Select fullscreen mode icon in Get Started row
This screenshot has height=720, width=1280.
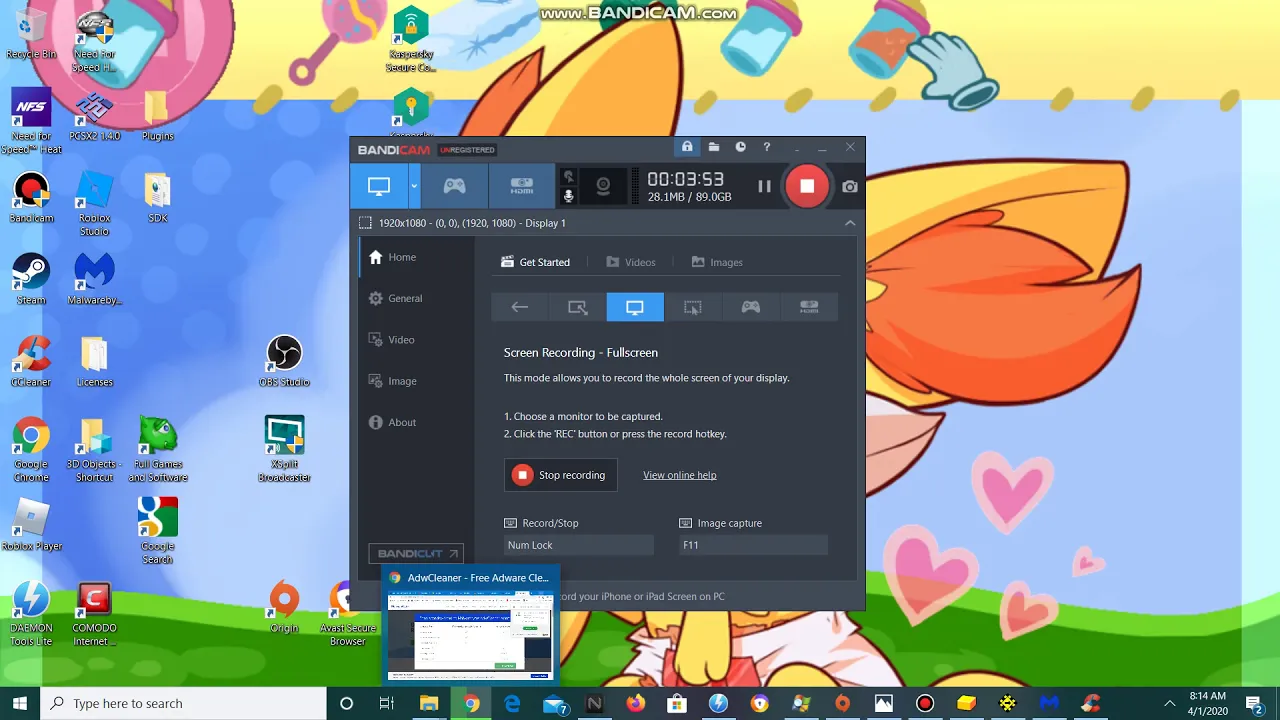pos(635,307)
